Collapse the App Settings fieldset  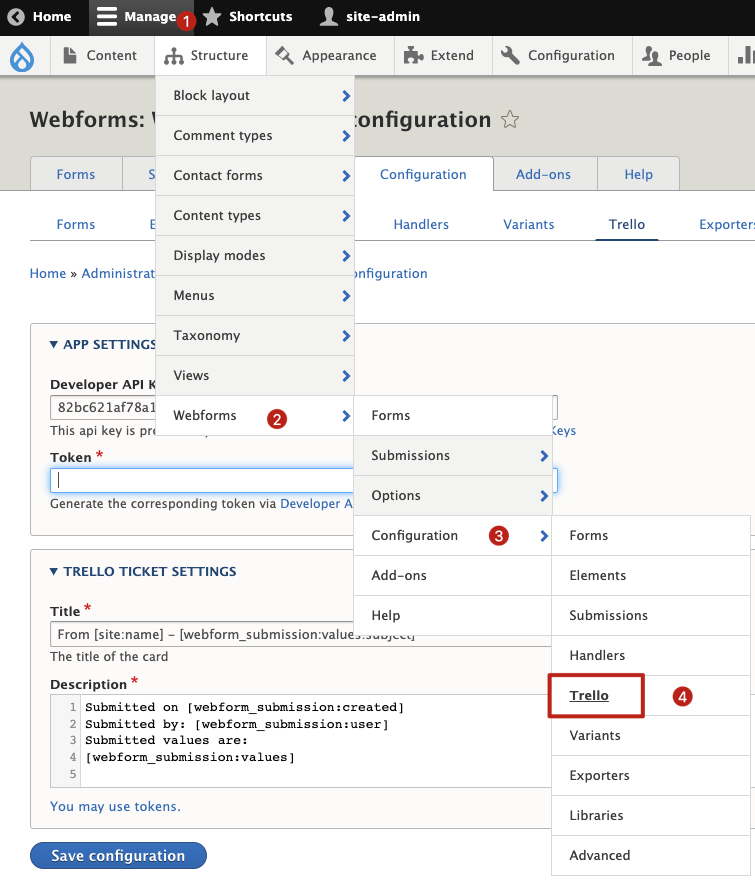click(x=55, y=344)
